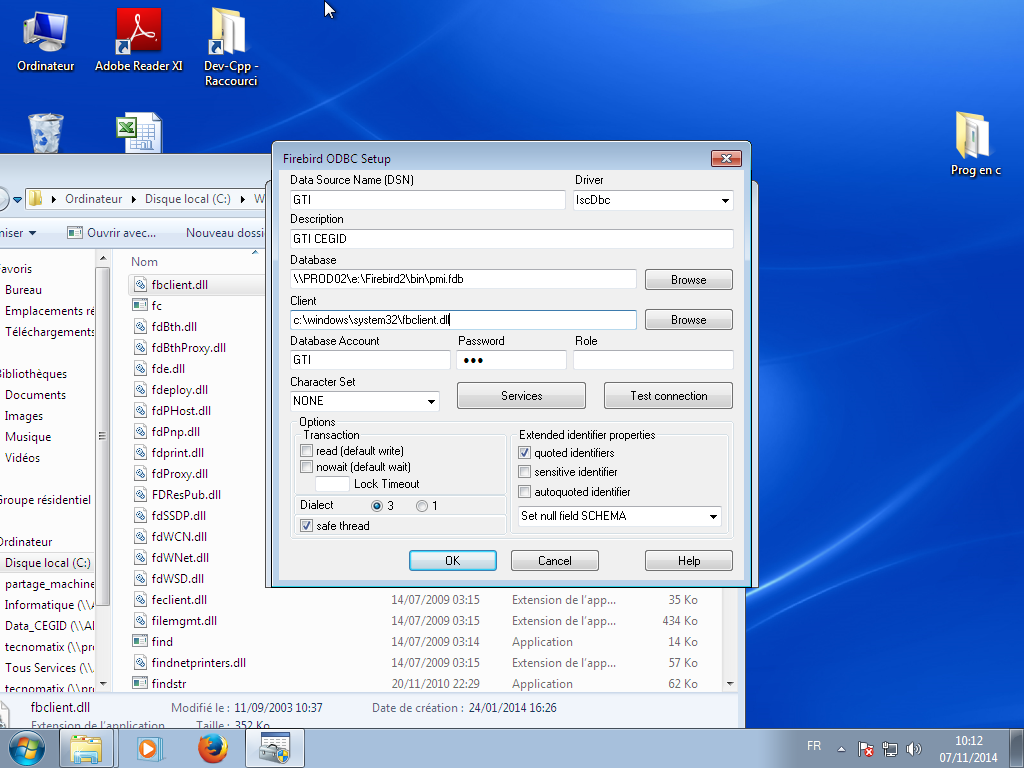Screen dimensions: 1024x768
Task: Select Dialect 3 radio button
Action: point(377,506)
